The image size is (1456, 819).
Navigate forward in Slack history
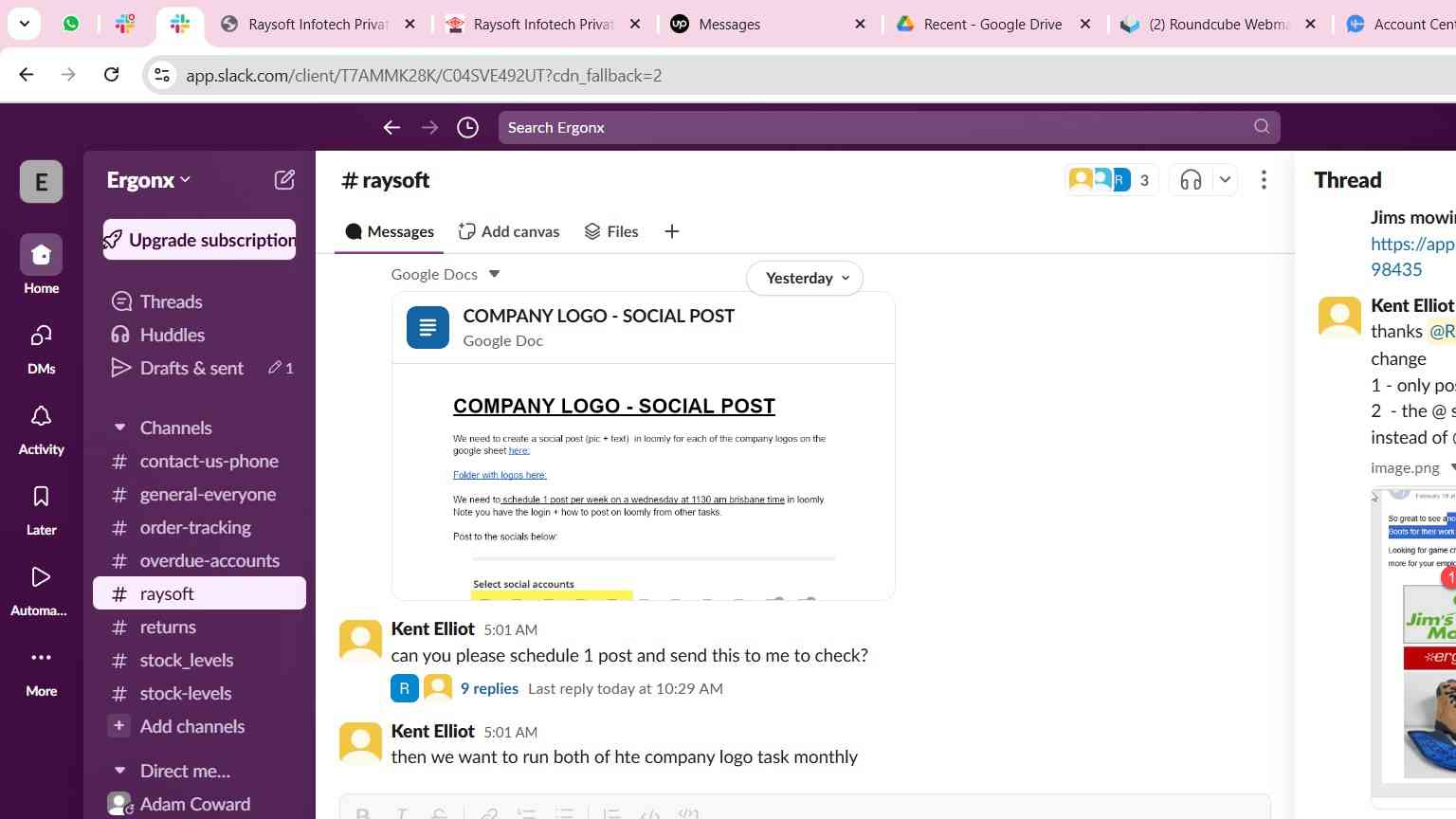pos(429,127)
